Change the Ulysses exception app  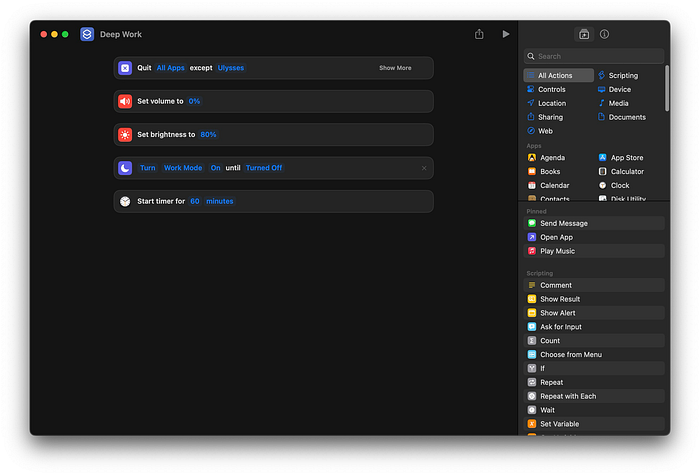click(231, 68)
